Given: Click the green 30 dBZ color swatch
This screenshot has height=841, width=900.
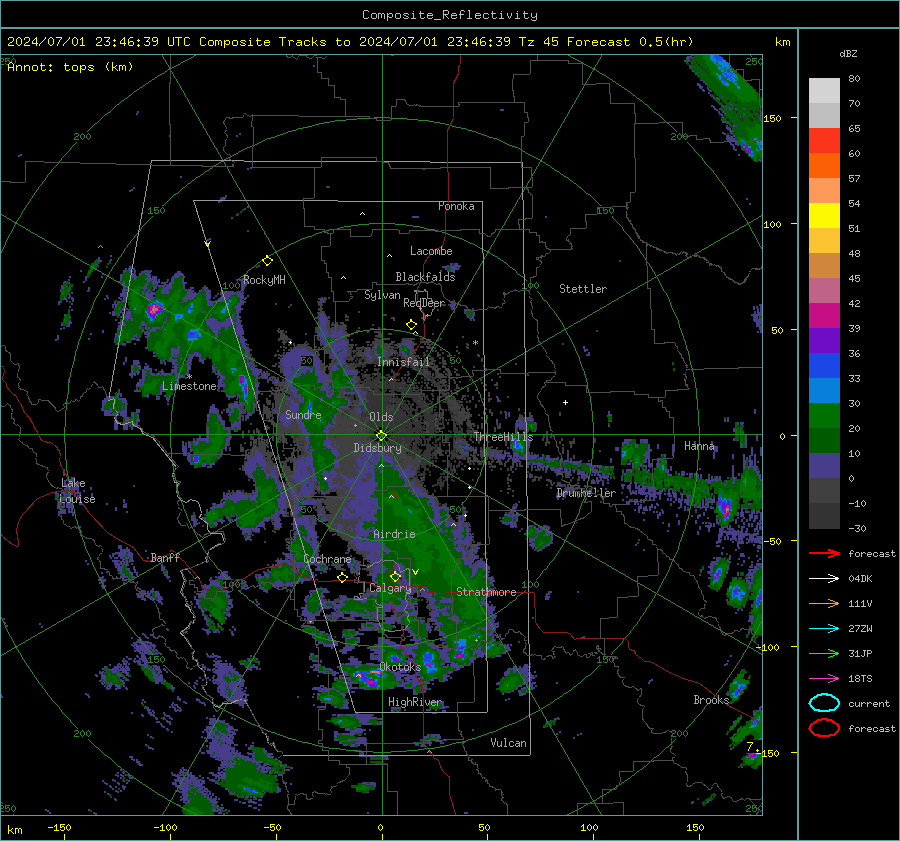Looking at the screenshot, I should click(824, 415).
